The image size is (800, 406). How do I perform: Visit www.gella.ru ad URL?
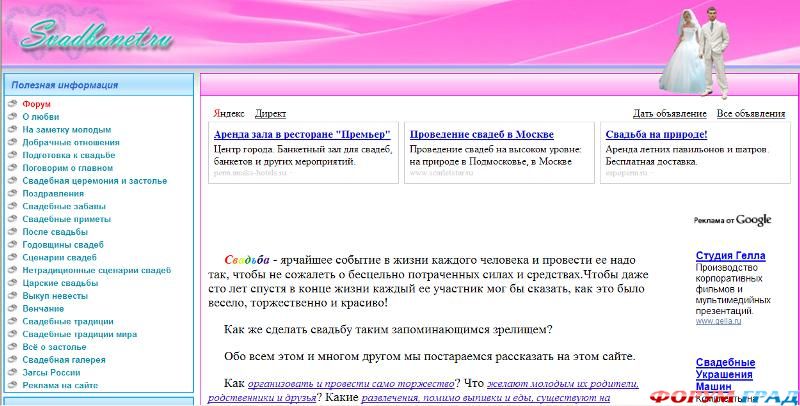[718, 321]
